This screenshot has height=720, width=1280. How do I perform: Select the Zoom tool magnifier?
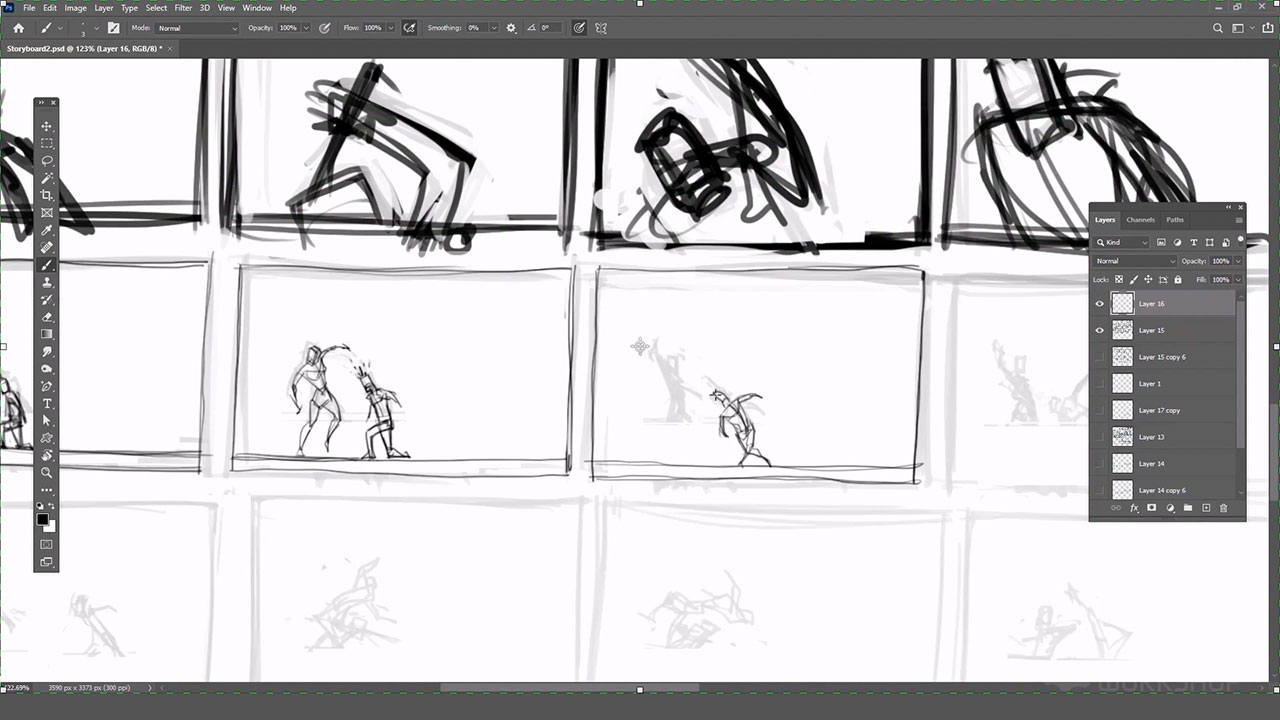click(47, 473)
